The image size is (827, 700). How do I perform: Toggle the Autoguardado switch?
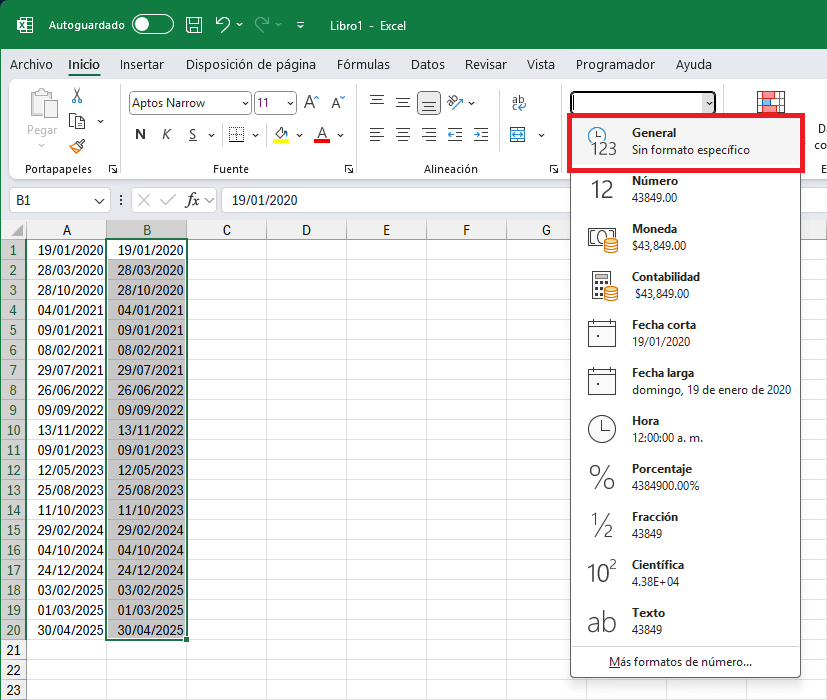point(152,24)
